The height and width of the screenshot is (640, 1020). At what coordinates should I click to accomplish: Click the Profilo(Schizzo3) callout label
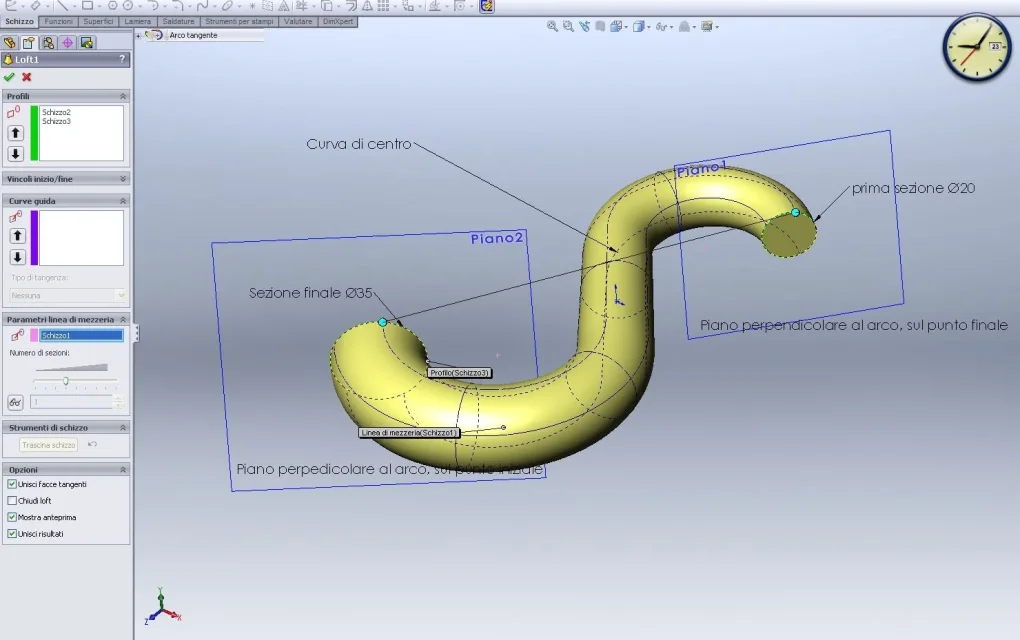tap(459, 373)
